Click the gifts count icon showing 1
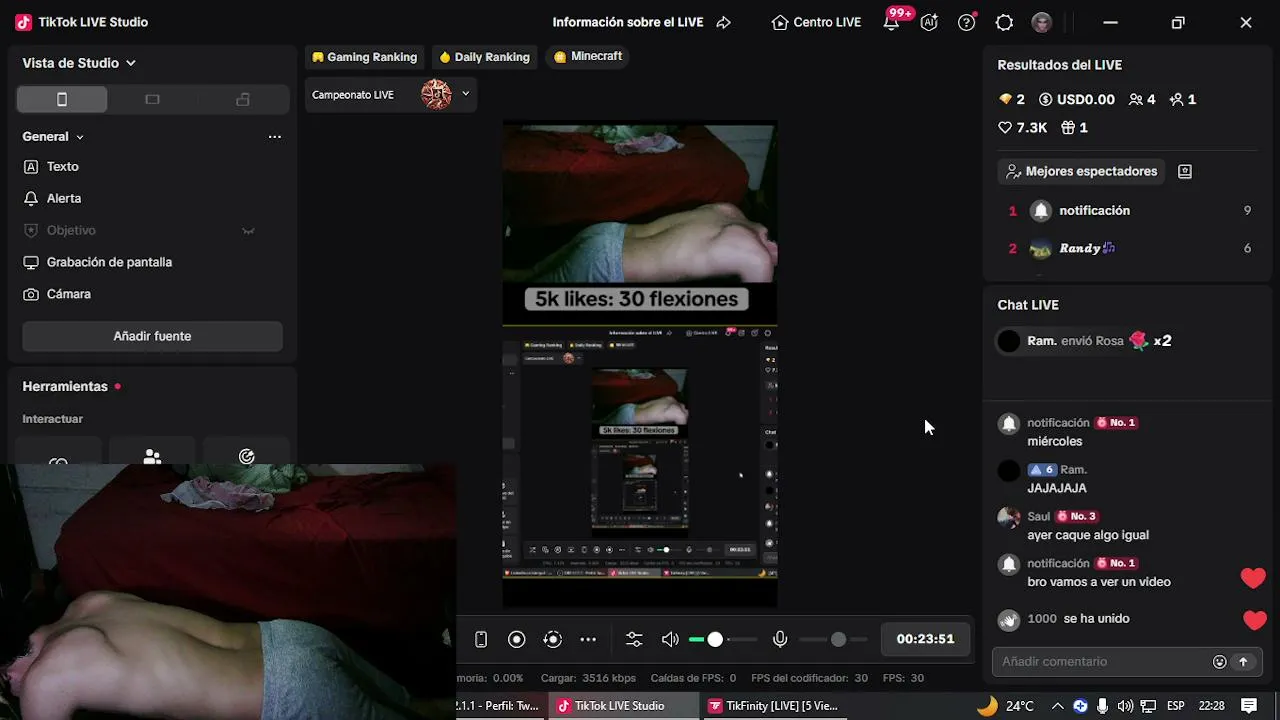 click(x=1074, y=128)
